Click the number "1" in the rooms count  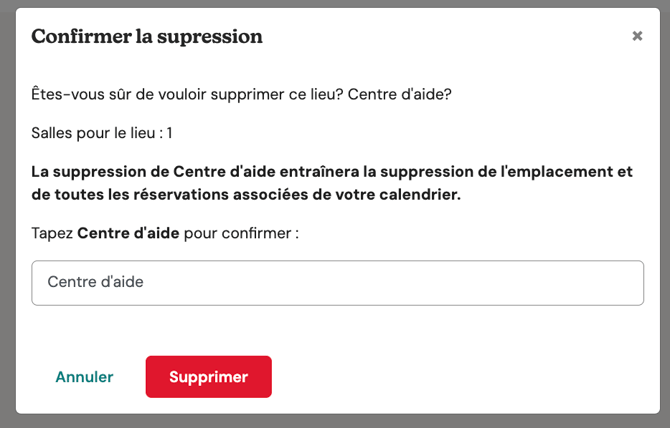pyautogui.click(x=169, y=132)
